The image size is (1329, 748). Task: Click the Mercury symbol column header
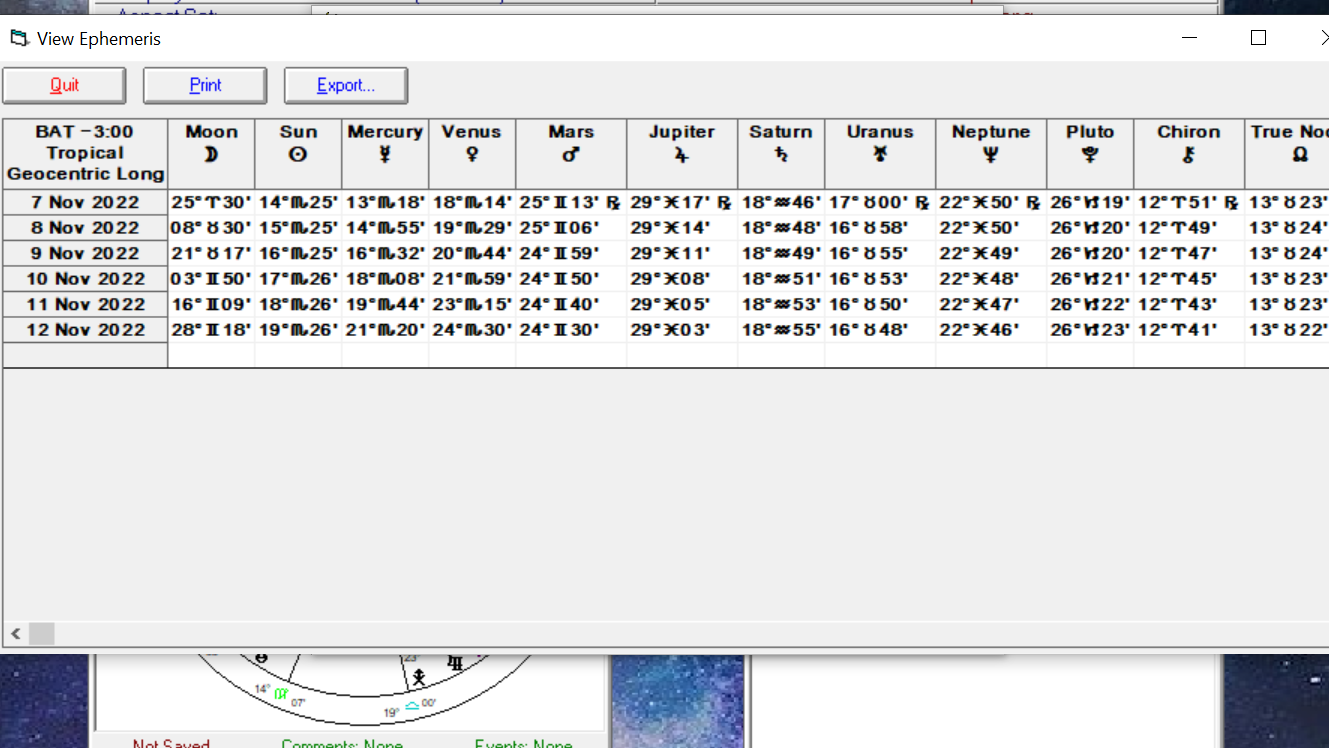[385, 155]
